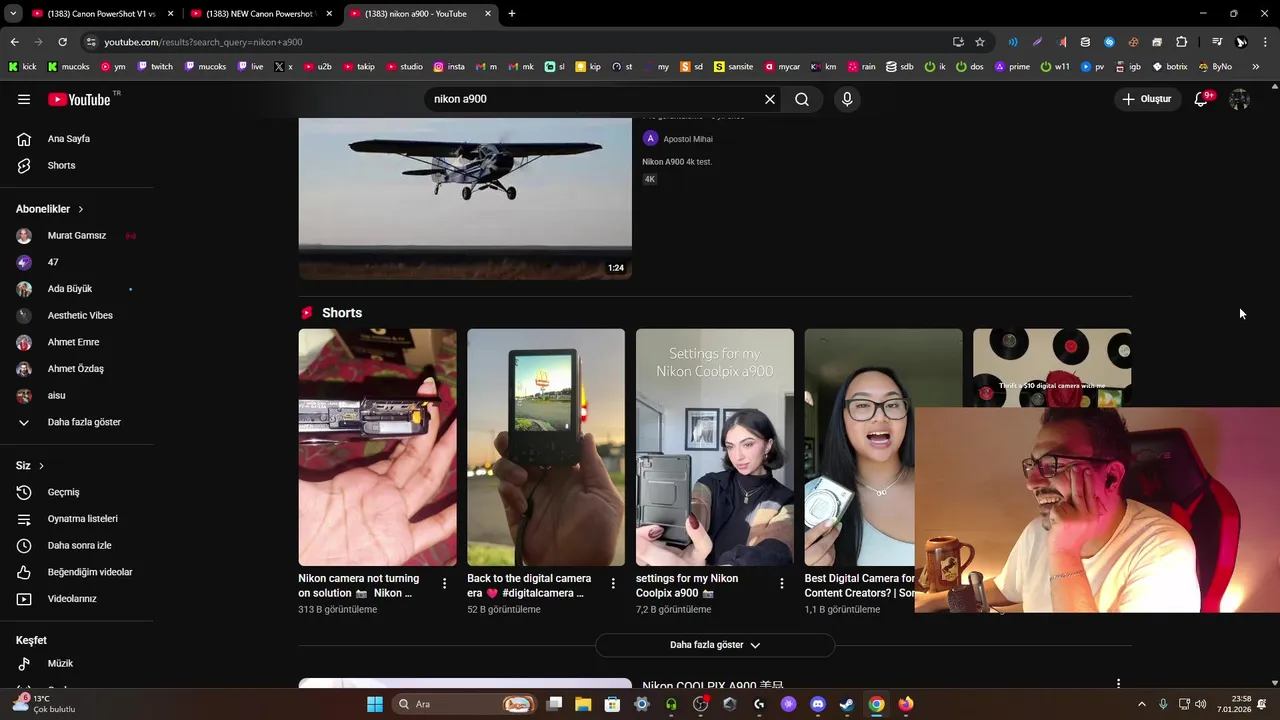Open Back to the digital camera era Short
This screenshot has height=720, width=1280.
(x=546, y=447)
